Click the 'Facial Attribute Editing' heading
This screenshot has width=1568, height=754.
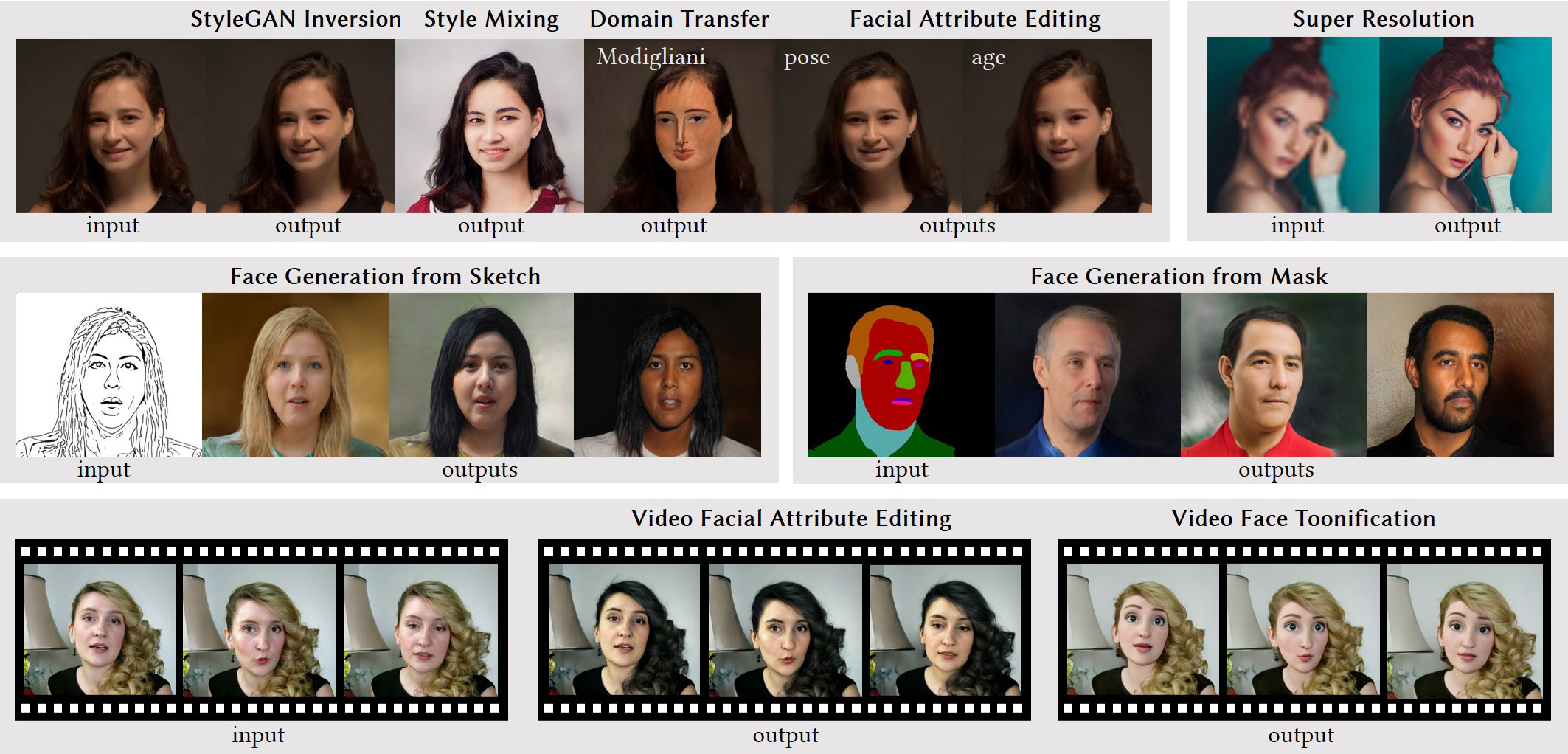[975, 19]
